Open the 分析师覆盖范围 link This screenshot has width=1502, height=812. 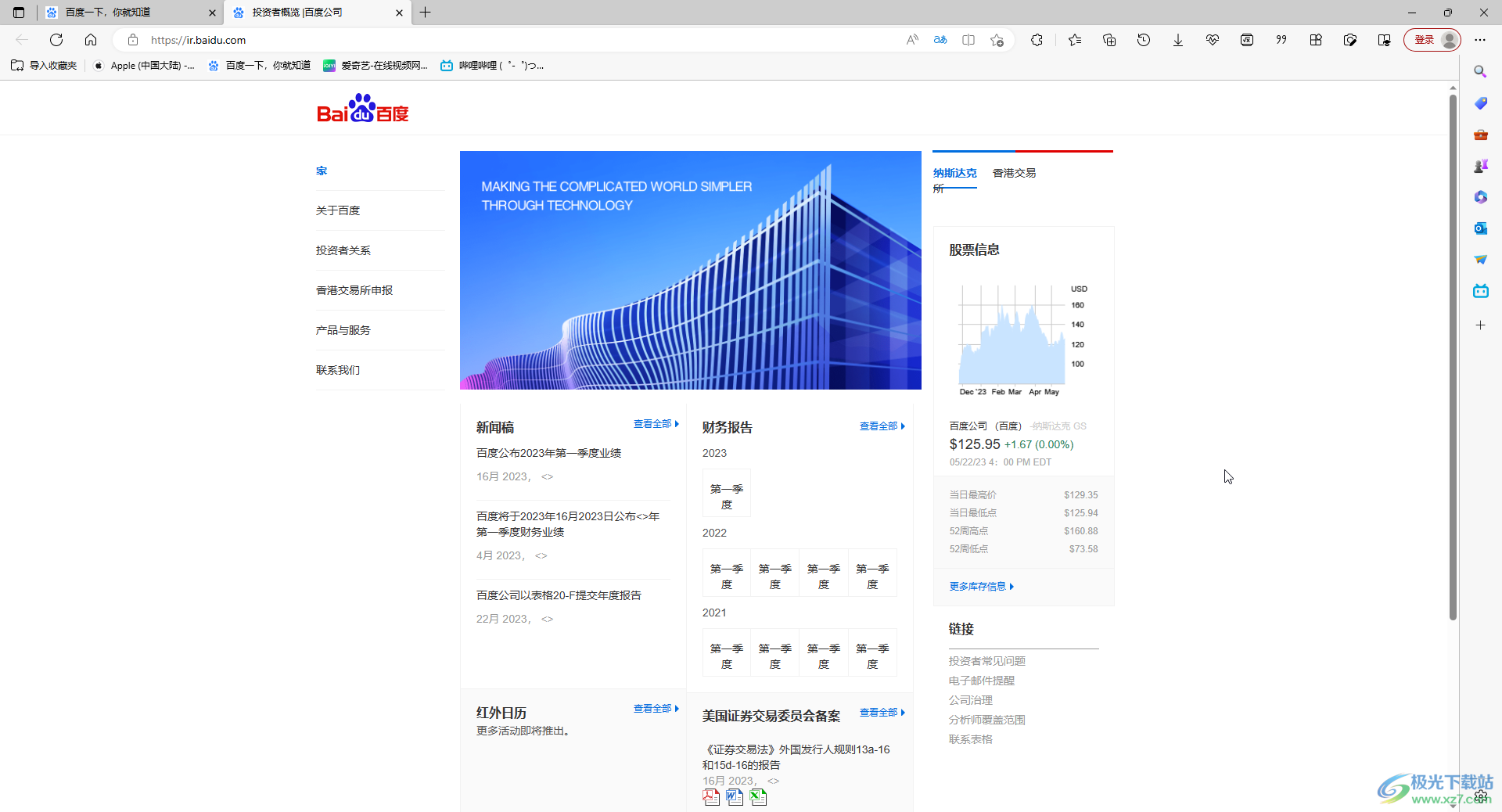click(987, 720)
